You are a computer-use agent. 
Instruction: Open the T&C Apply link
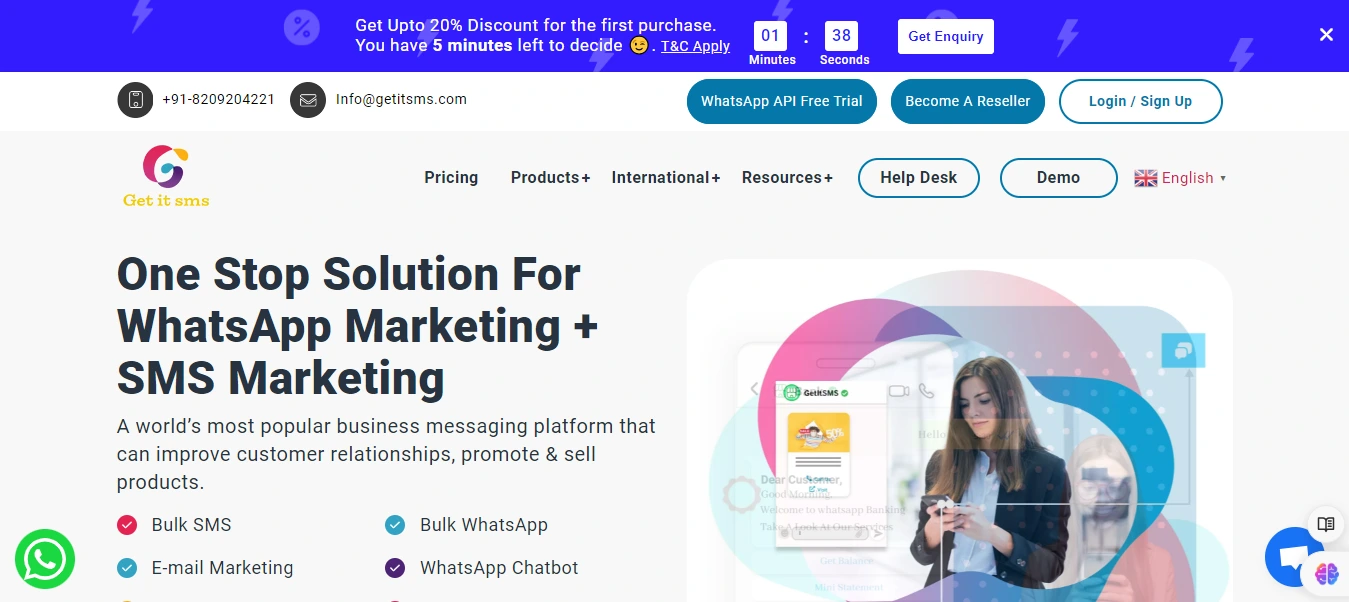pyautogui.click(x=695, y=46)
